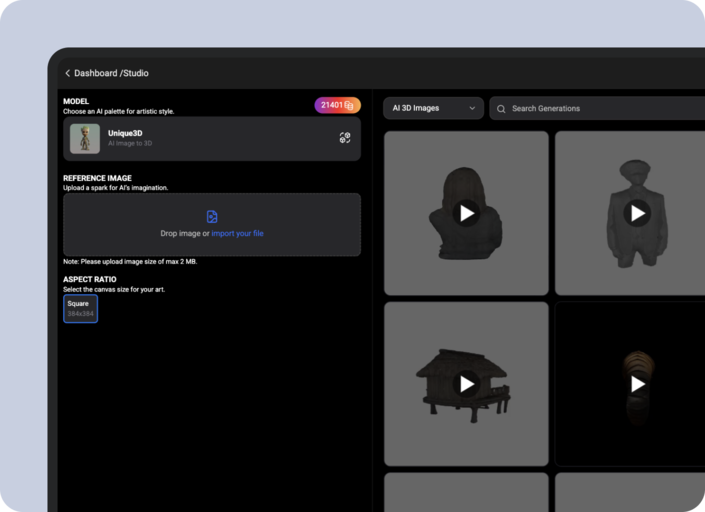The image size is (705, 512).
Task: Click the back chevron beside Dashboard
Action: point(68,73)
